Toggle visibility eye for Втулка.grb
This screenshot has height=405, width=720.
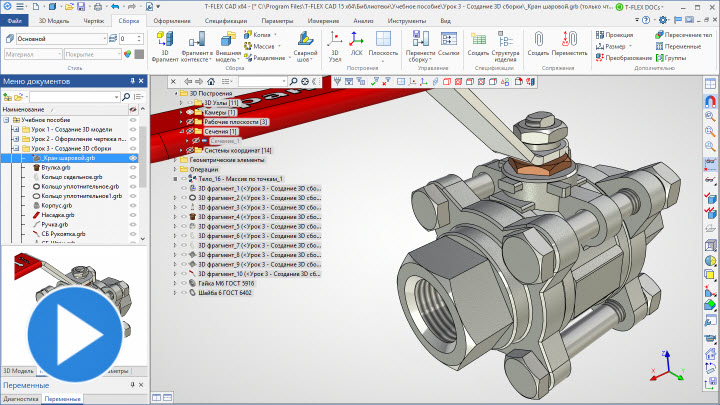(132, 167)
